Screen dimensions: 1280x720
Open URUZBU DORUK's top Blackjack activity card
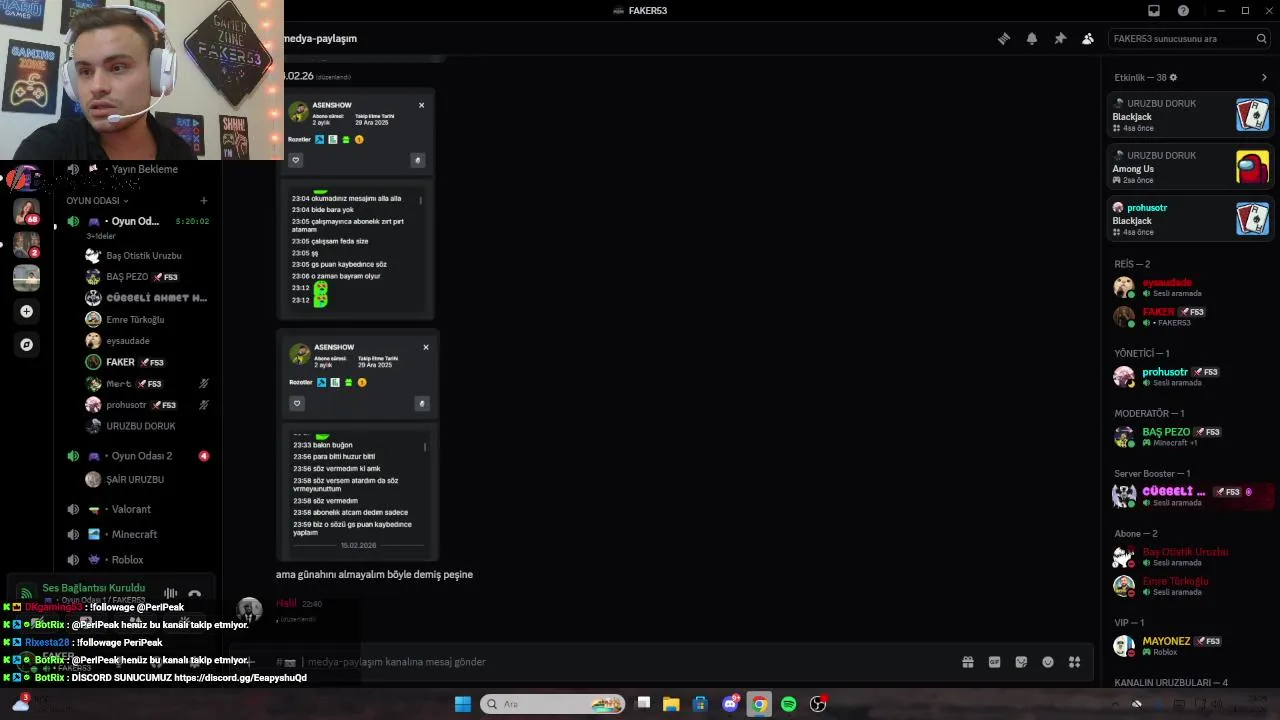click(x=1190, y=115)
